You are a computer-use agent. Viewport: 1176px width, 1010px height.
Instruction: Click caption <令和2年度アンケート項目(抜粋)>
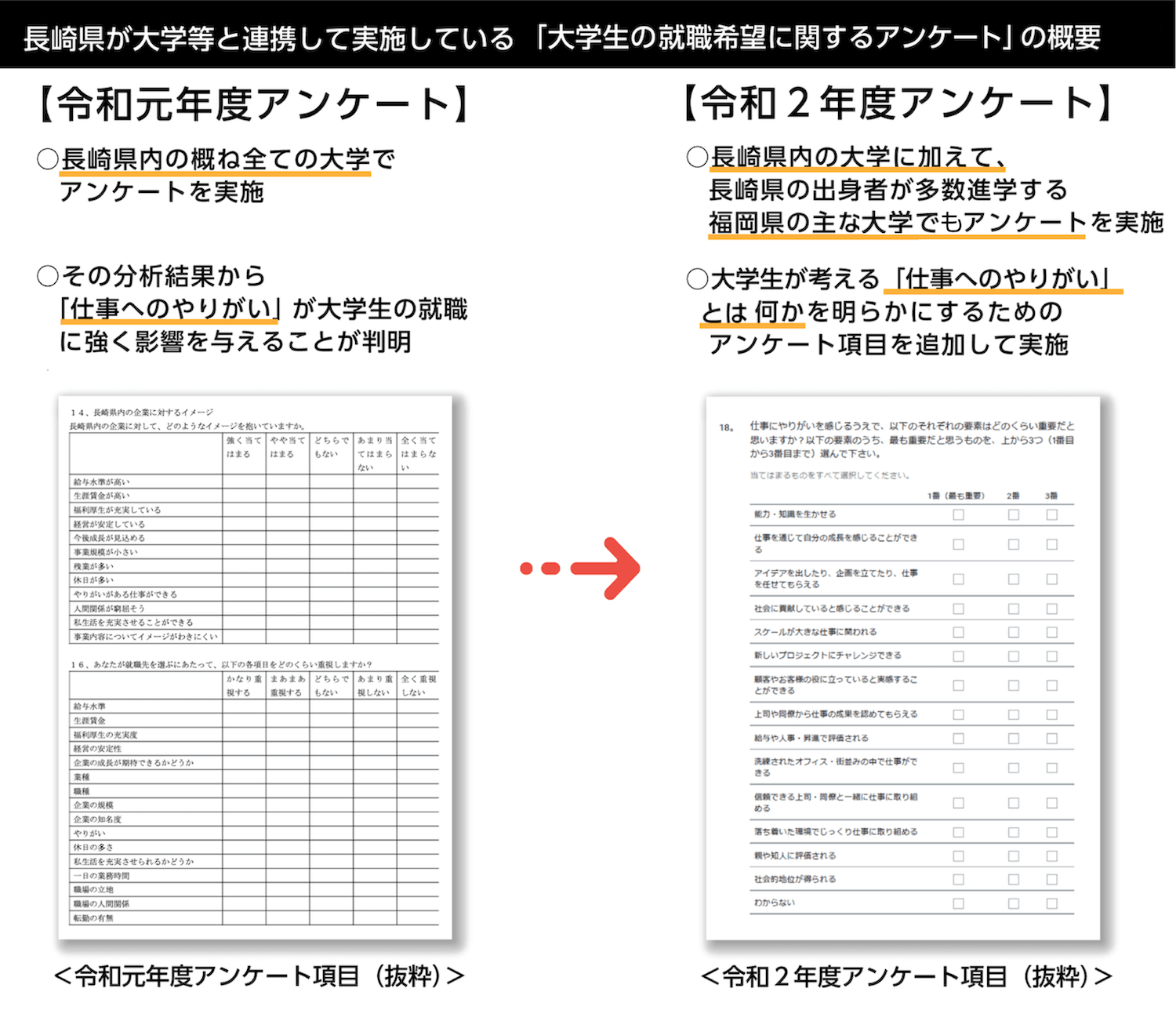906,976
